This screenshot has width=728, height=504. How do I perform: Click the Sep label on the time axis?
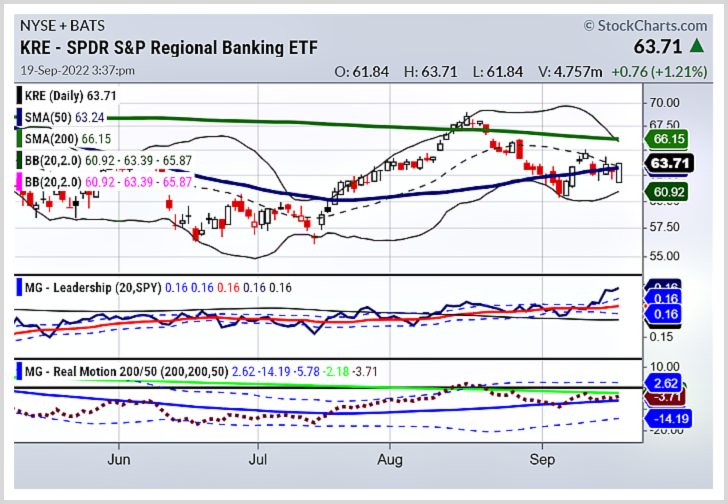(542, 460)
